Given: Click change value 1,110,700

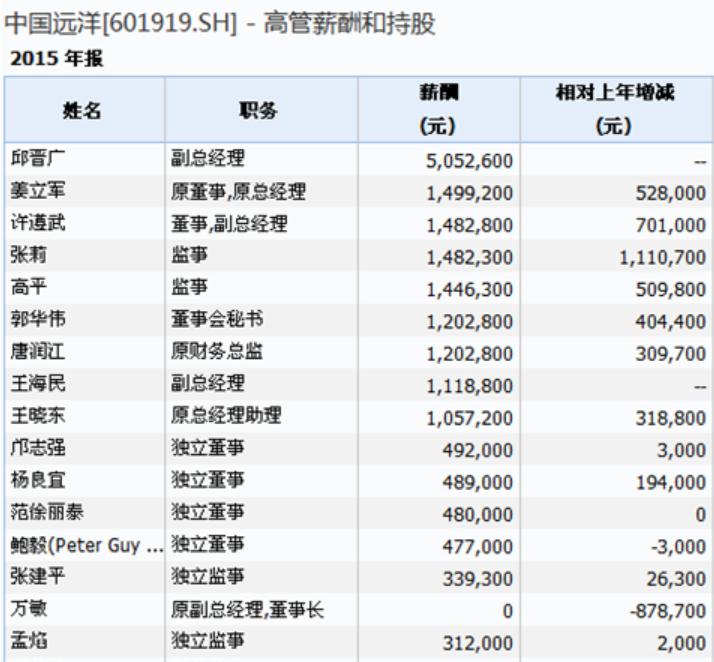Looking at the screenshot, I should [x=663, y=258].
